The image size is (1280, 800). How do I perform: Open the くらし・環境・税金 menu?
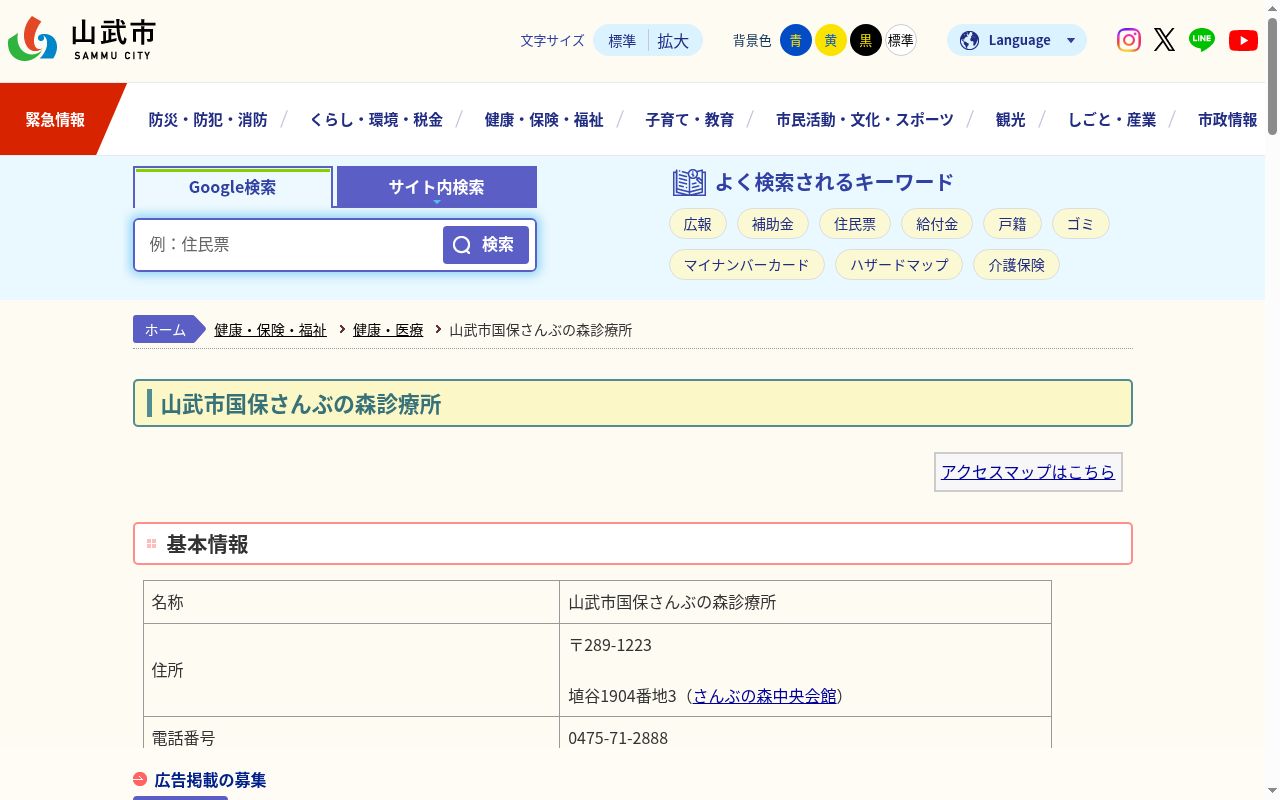tap(376, 119)
